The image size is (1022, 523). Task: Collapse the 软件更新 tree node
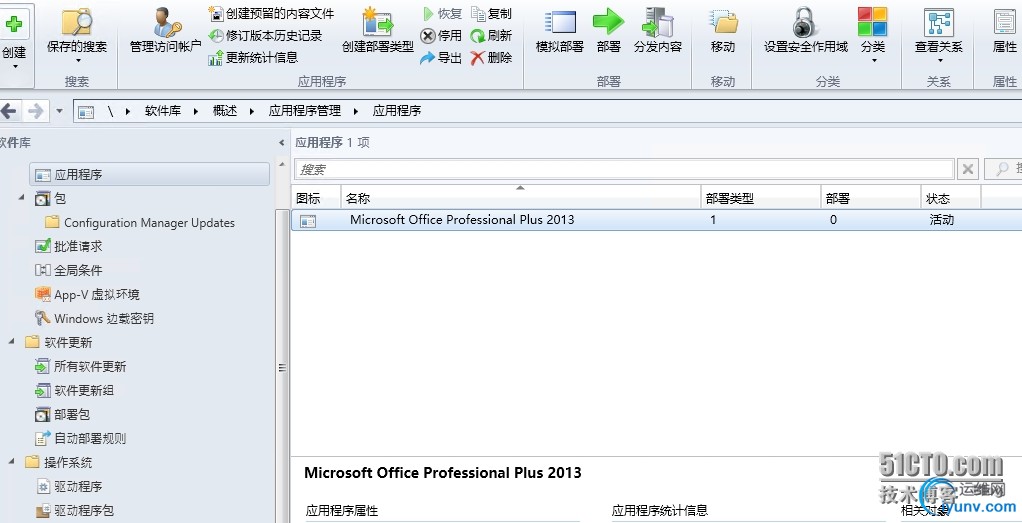click(12, 342)
